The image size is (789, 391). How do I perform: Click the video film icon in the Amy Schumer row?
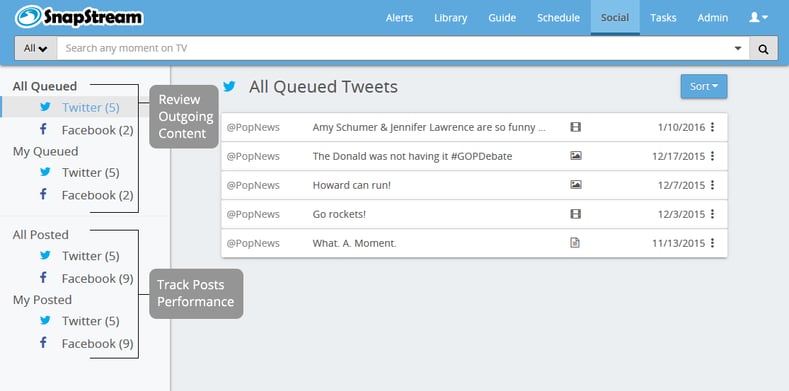coord(576,127)
